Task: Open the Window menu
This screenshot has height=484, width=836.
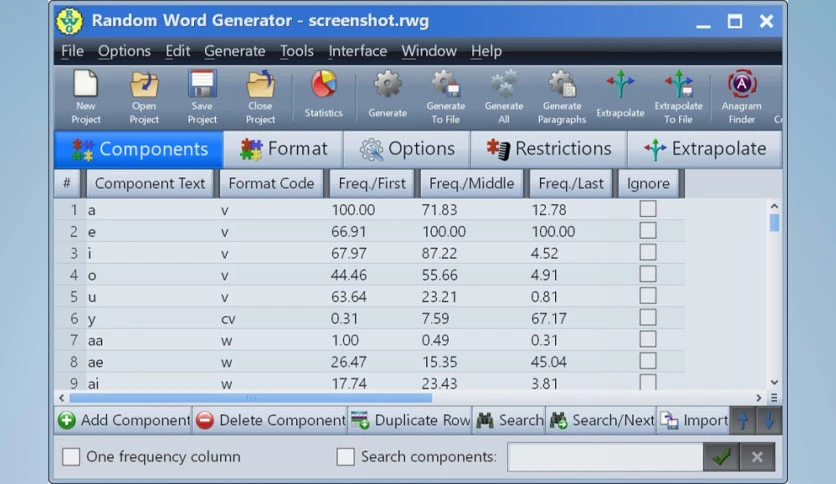Action: (429, 51)
